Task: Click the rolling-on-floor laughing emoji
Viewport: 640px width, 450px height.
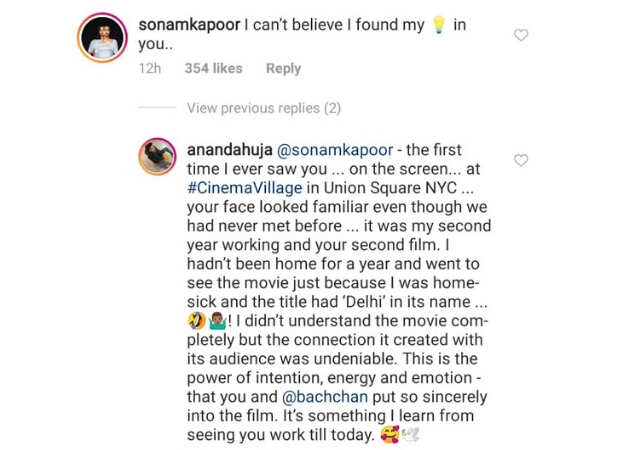Action: (x=196, y=321)
